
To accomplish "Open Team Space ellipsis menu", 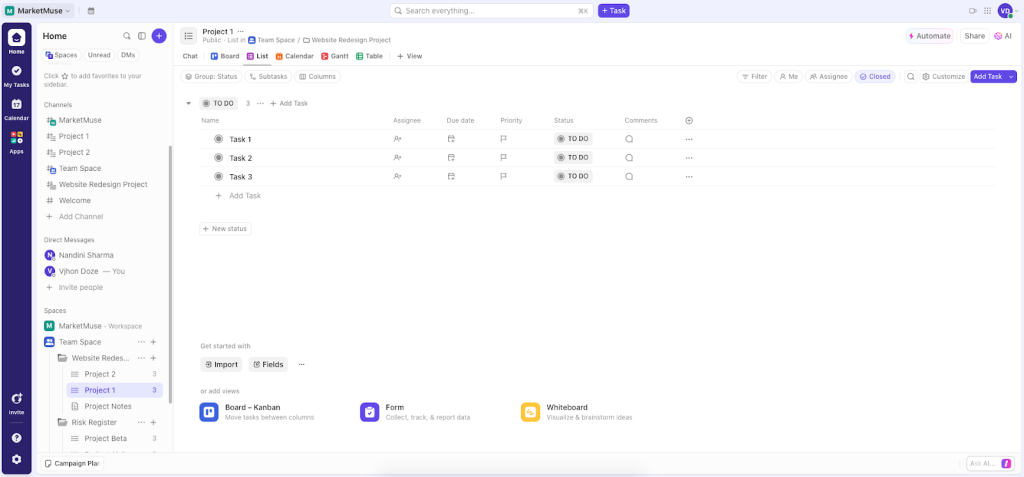I will (x=141, y=342).
